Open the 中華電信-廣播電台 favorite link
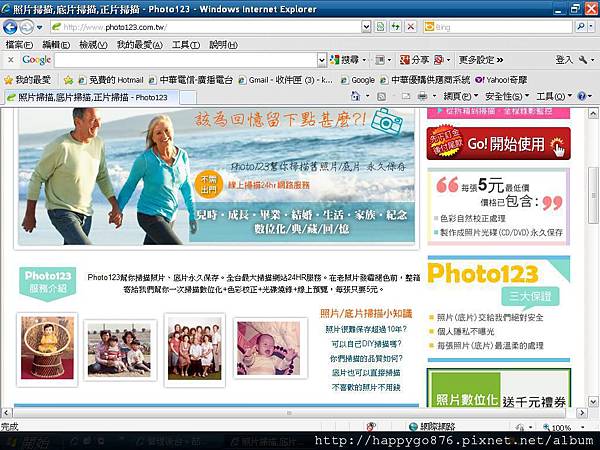The image size is (600, 450). [191, 80]
